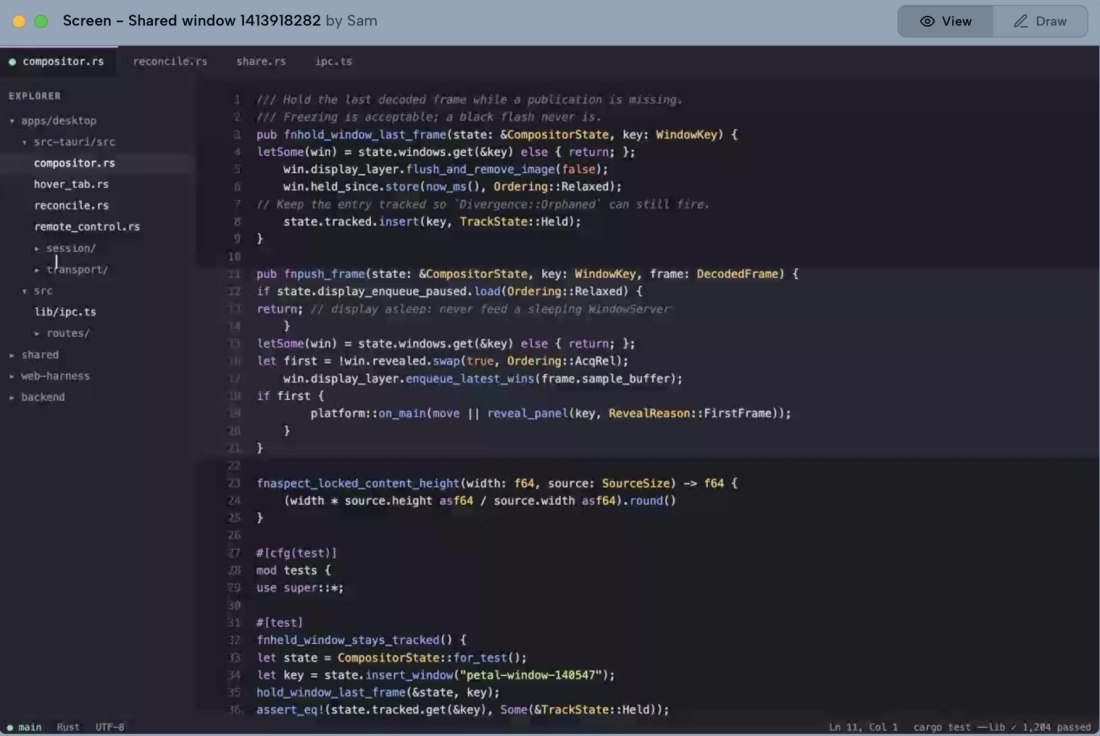Open the share.rs tab

(x=261, y=62)
